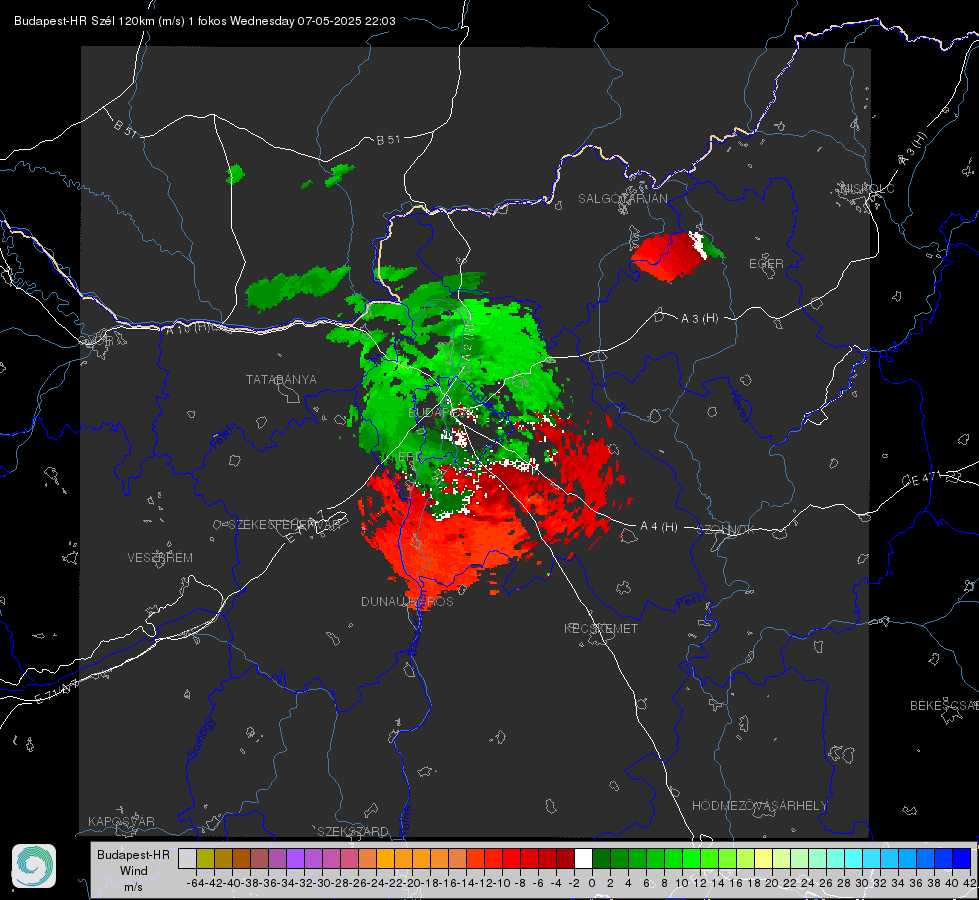Image resolution: width=979 pixels, height=900 pixels.
Task: Click the legend value 0
Action: point(592,883)
